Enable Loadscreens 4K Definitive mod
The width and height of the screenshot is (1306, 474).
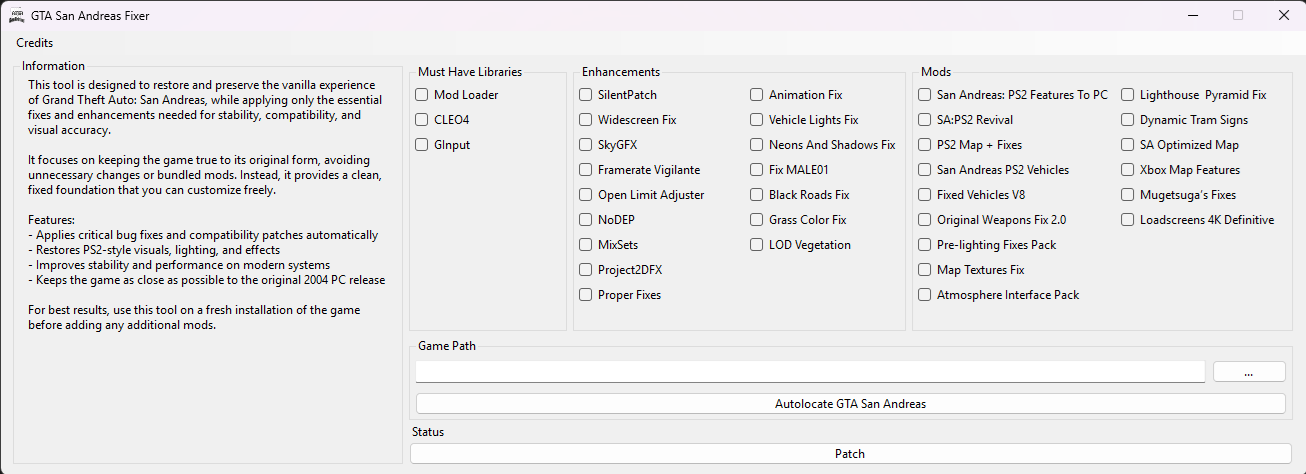point(1128,220)
